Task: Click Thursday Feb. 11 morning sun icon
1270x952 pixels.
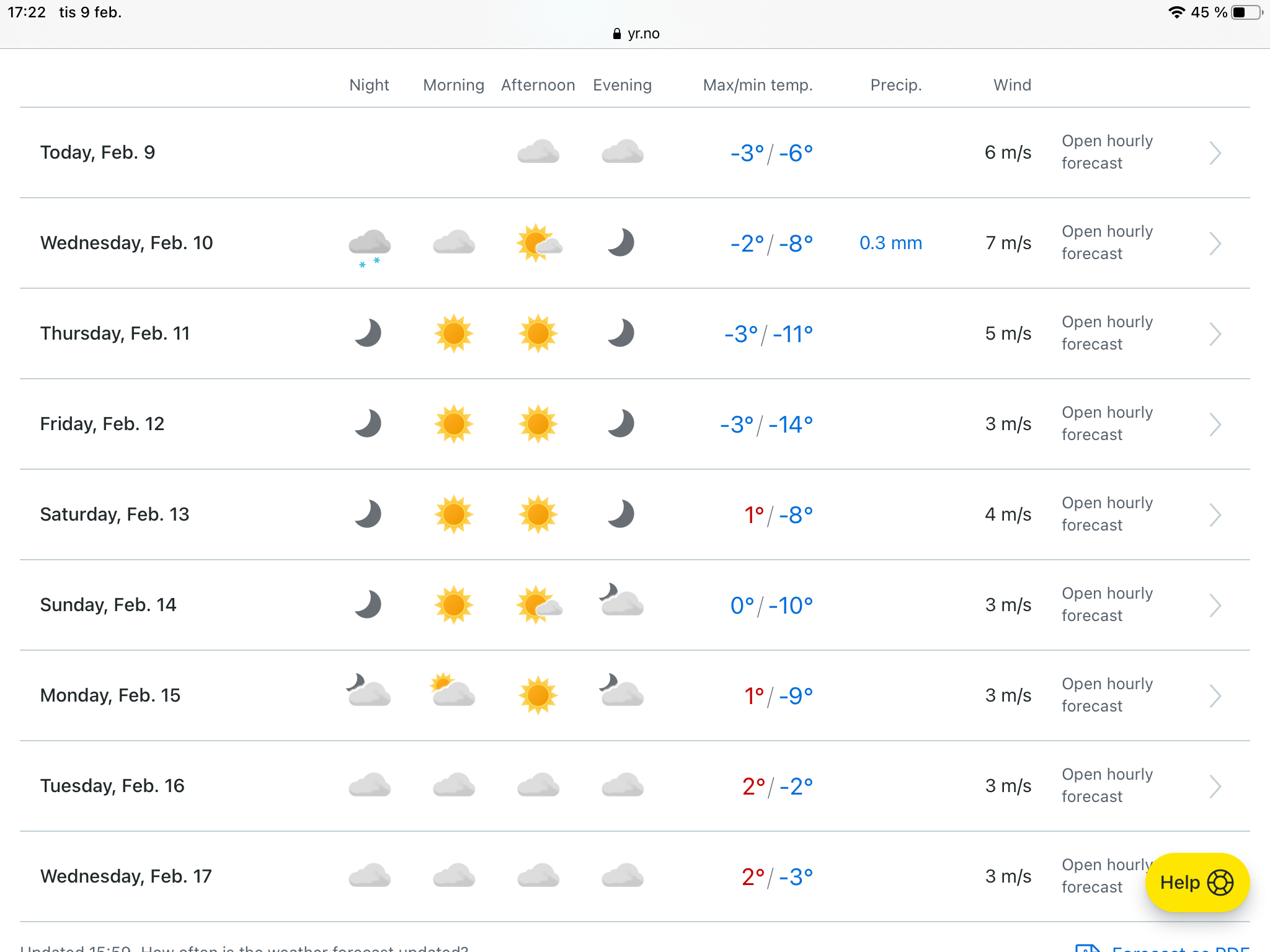Action: (454, 333)
